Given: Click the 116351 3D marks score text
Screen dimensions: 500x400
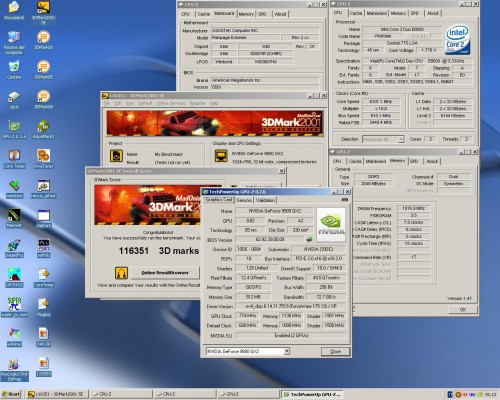Looking at the screenshot, I should pyautogui.click(x=159, y=251).
